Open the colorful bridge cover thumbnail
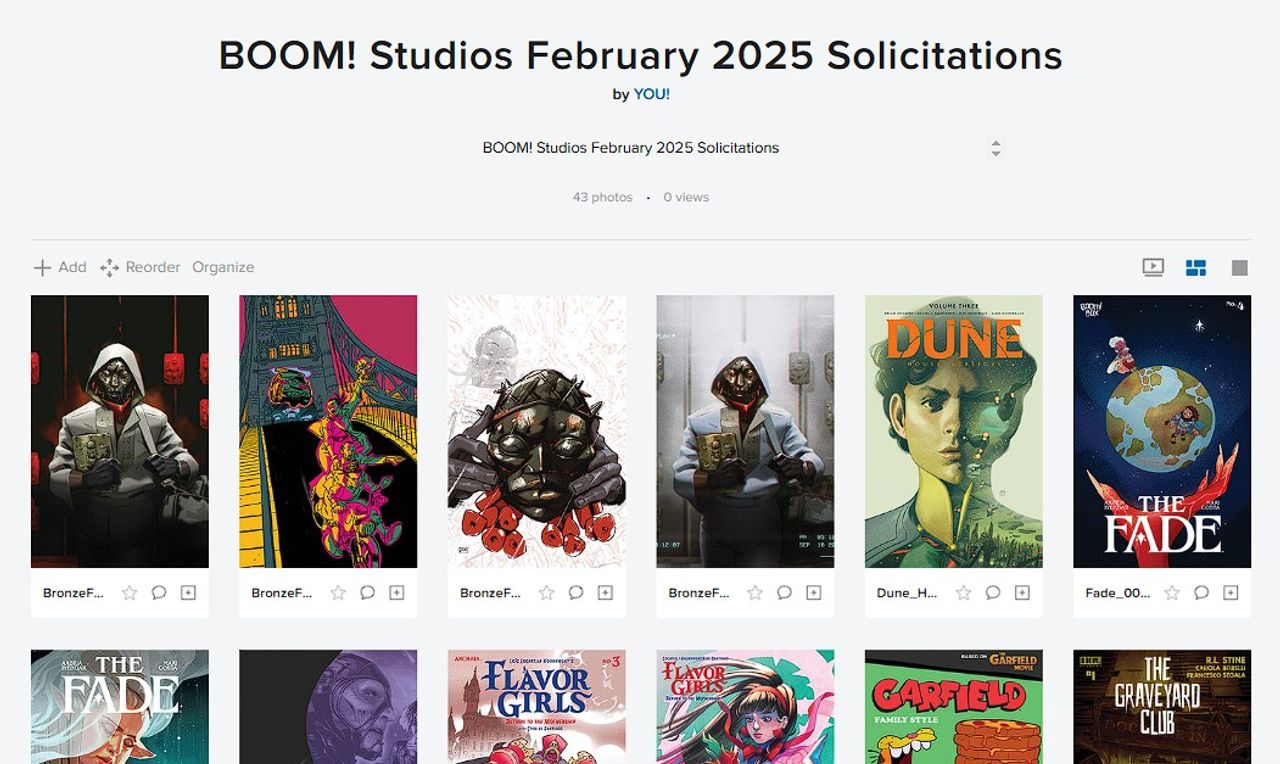The image size is (1280, 764). (328, 431)
